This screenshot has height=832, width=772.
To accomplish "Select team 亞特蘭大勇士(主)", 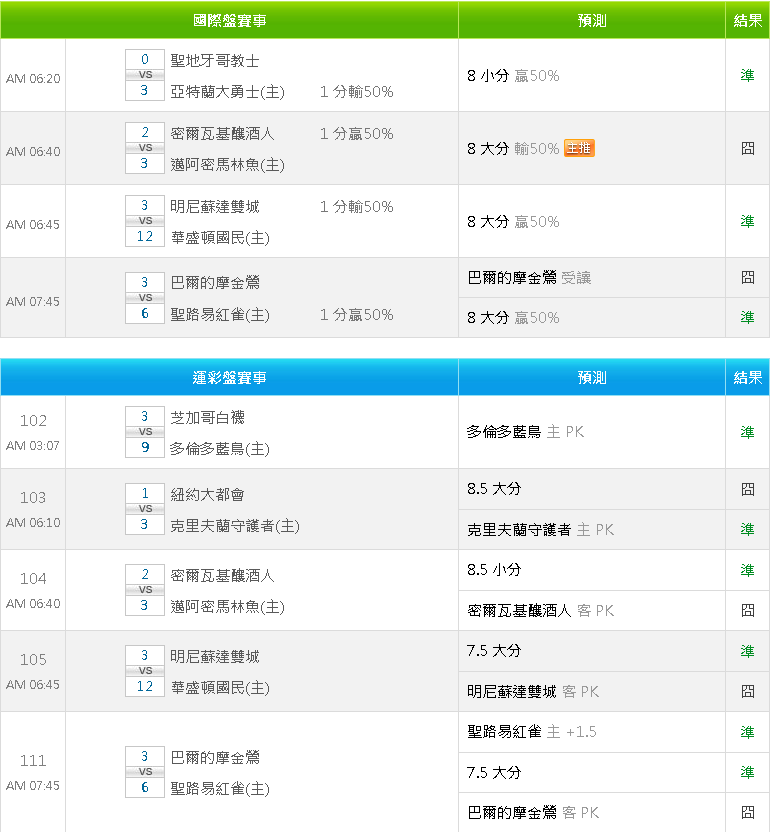I will [x=228, y=92].
